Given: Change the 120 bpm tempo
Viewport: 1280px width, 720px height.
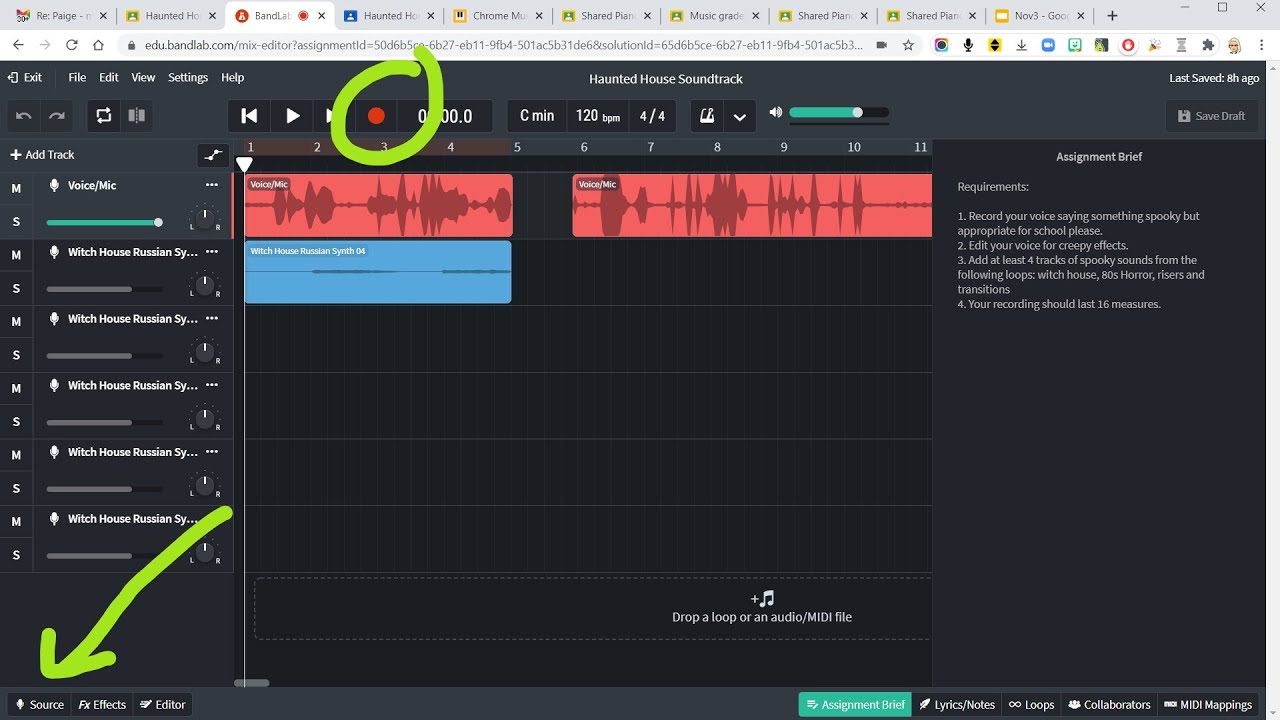Looking at the screenshot, I should pyautogui.click(x=598, y=116).
